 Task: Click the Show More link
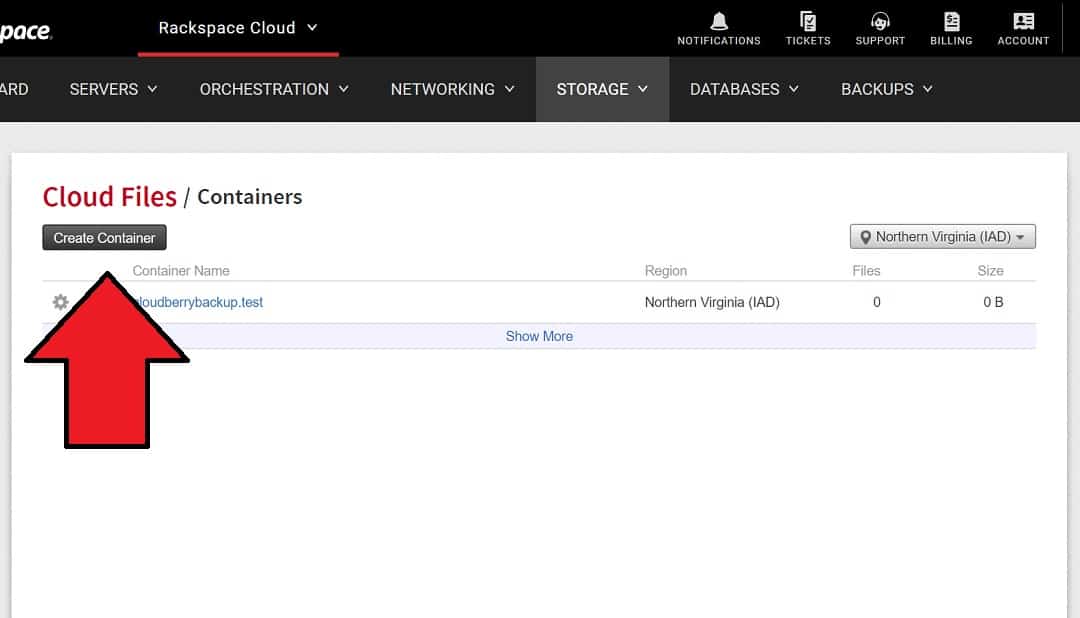(539, 336)
